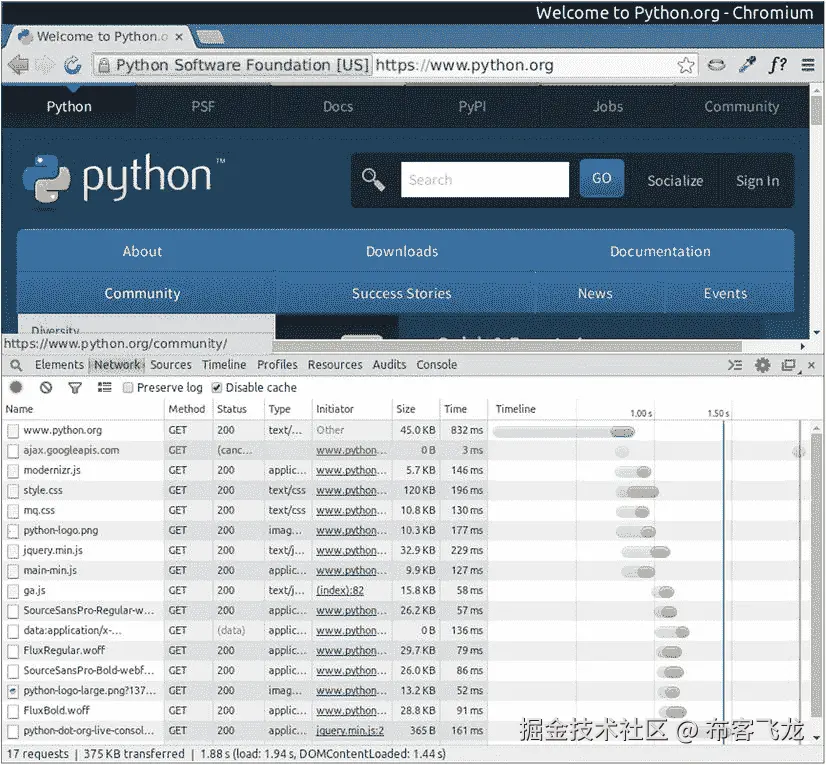826x765 pixels.
Task: Click the magnifier icon beside Search box
Action: [x=373, y=180]
